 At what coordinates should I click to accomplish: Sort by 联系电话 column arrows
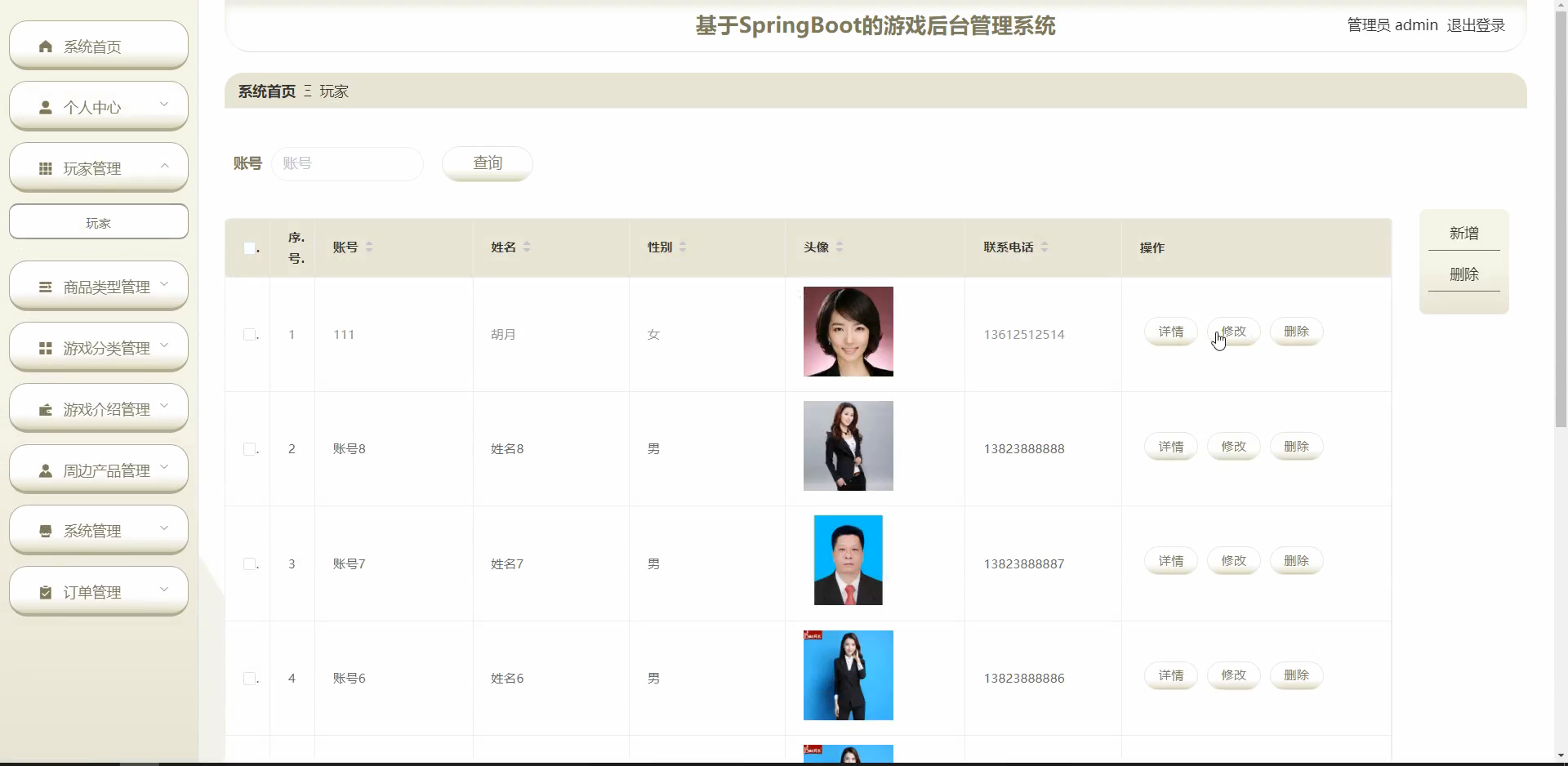[1045, 247]
